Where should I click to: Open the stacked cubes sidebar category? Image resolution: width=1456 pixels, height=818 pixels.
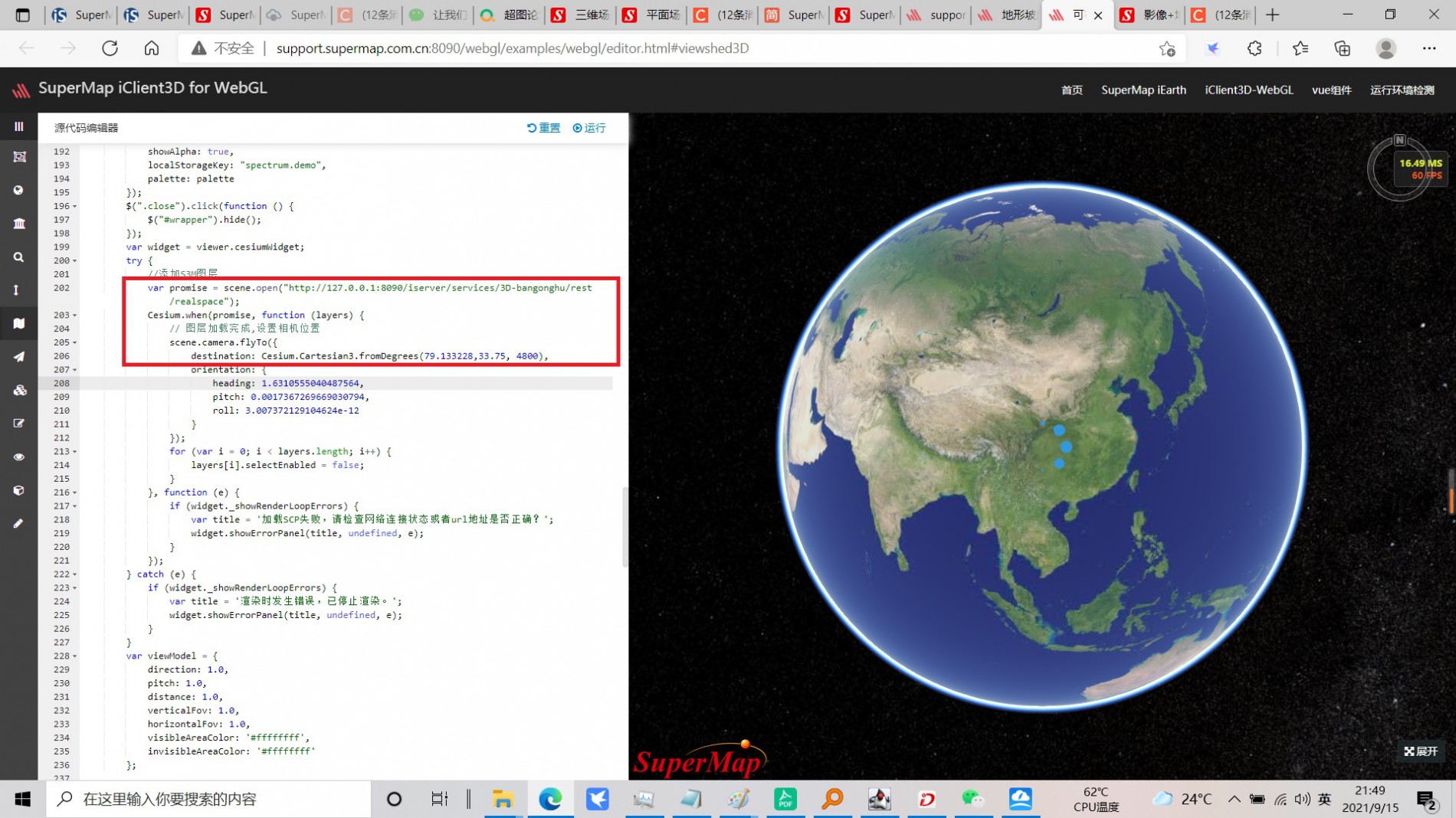[x=19, y=391]
